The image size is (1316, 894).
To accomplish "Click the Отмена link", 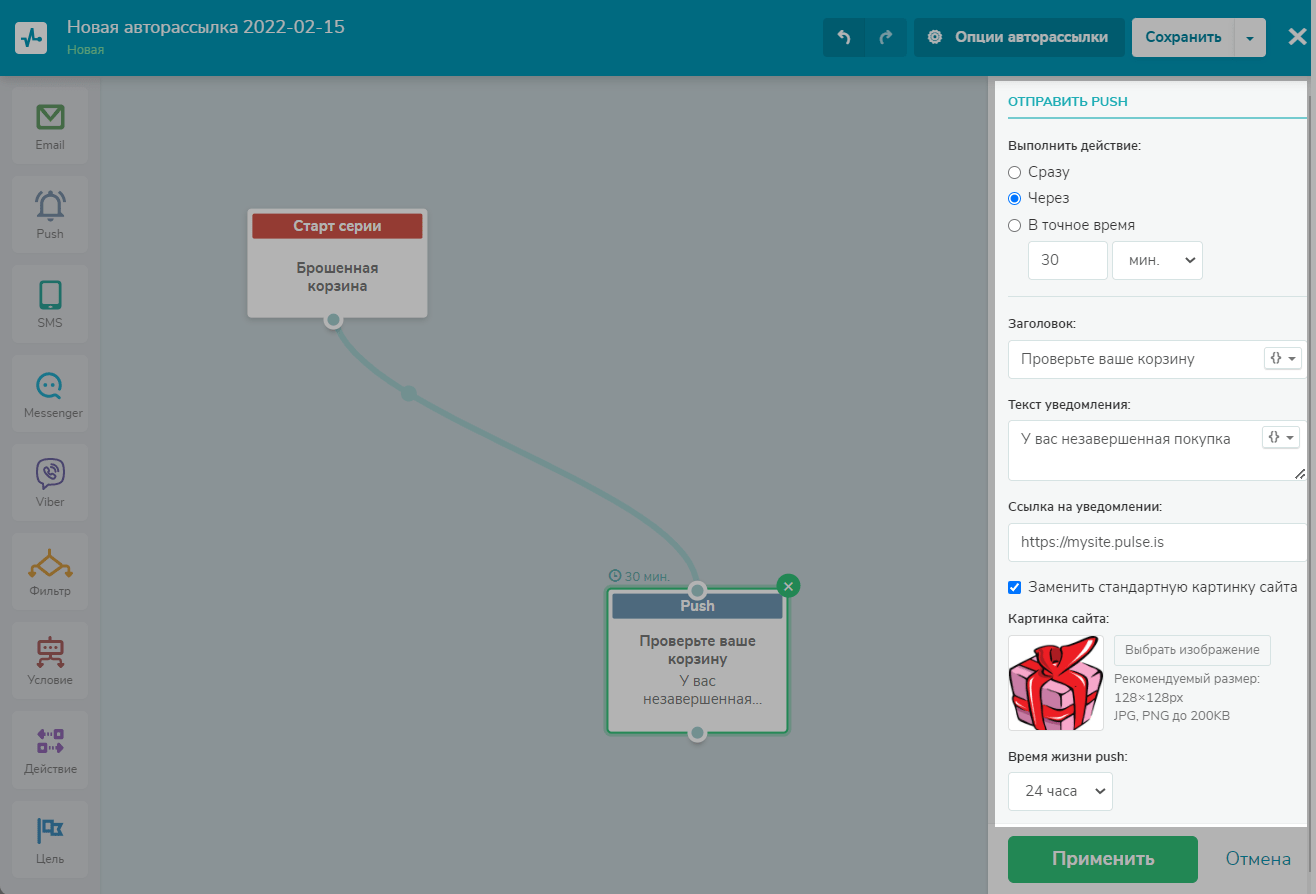I will (1259, 859).
